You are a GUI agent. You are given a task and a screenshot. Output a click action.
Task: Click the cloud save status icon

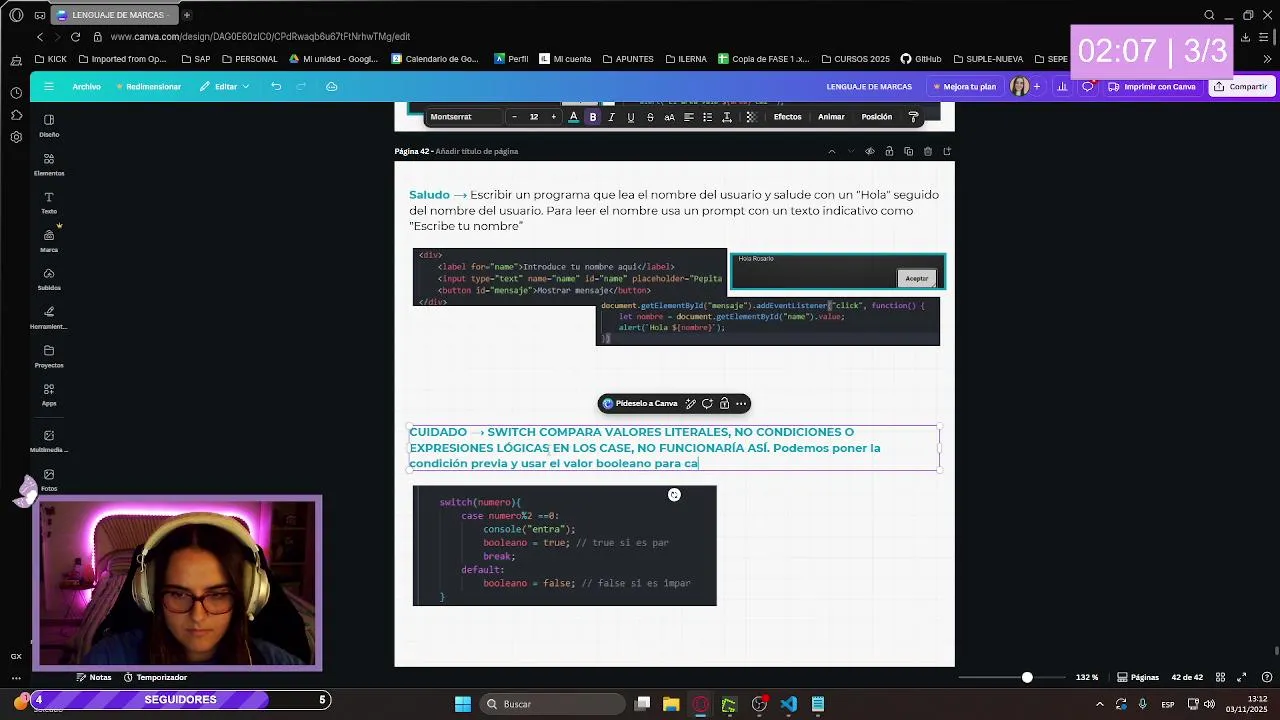point(332,87)
